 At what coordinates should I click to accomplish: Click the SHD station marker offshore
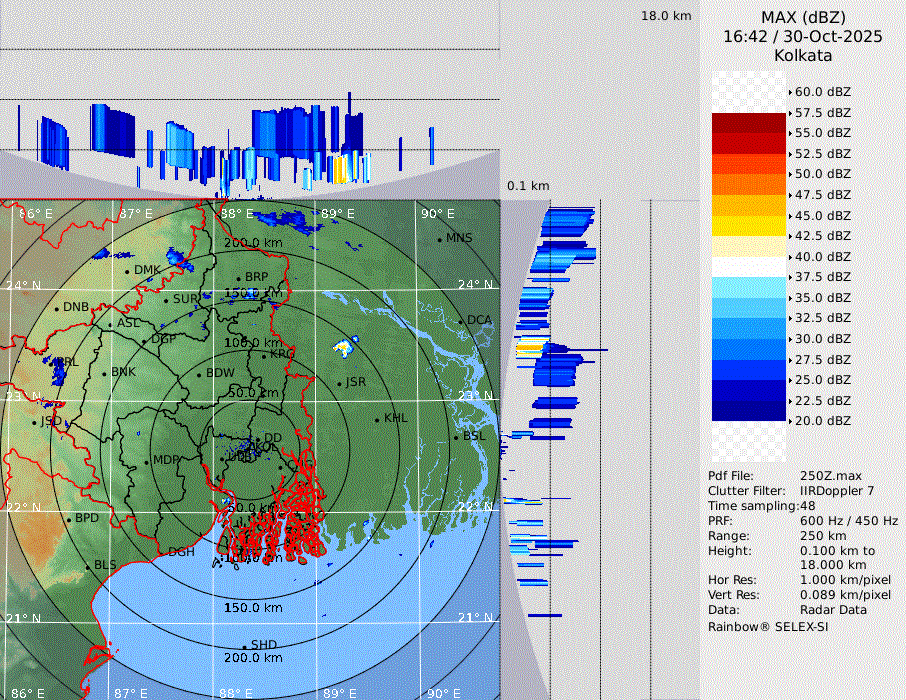pos(244,646)
